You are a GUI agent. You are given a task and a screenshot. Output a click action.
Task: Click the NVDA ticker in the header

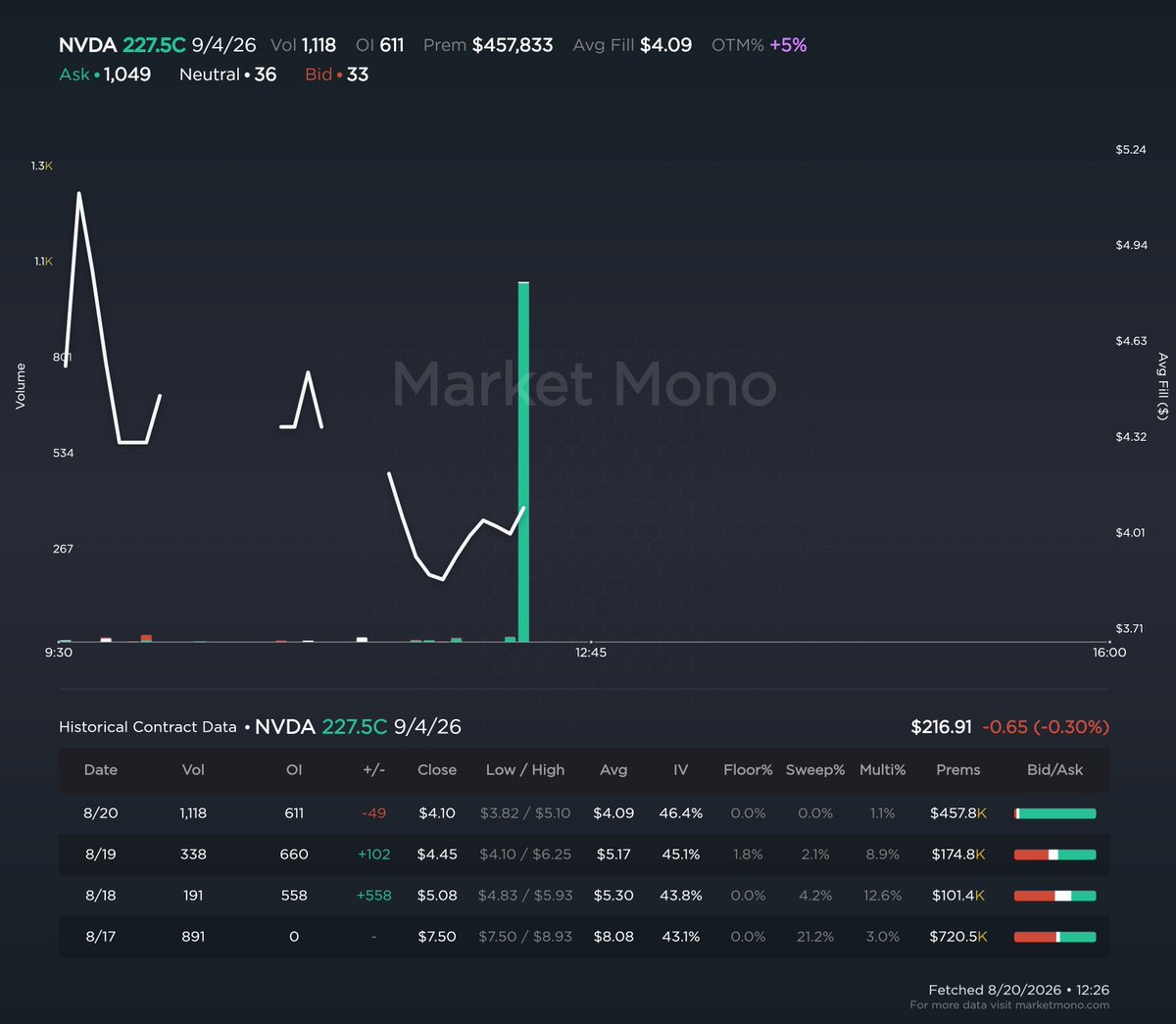[87, 45]
